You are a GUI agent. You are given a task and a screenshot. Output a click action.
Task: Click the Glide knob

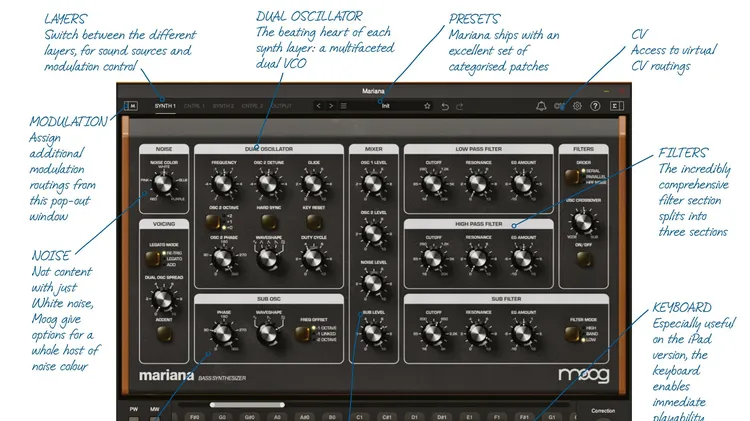coord(313,184)
